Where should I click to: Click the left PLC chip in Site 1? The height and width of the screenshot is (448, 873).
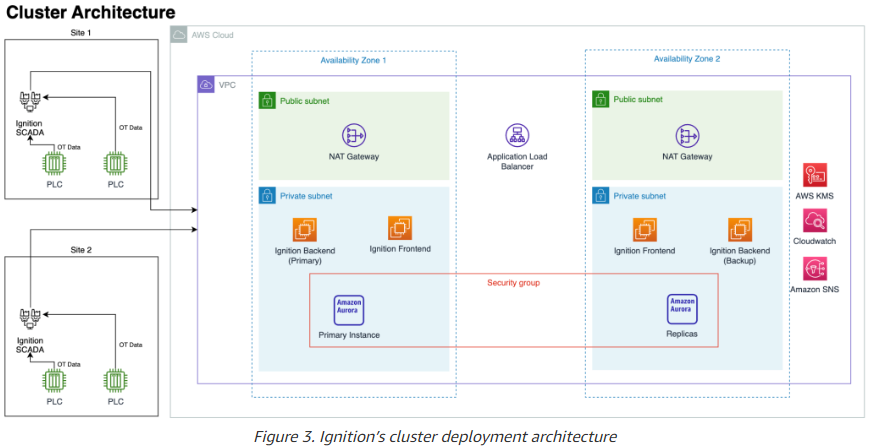[x=55, y=164]
